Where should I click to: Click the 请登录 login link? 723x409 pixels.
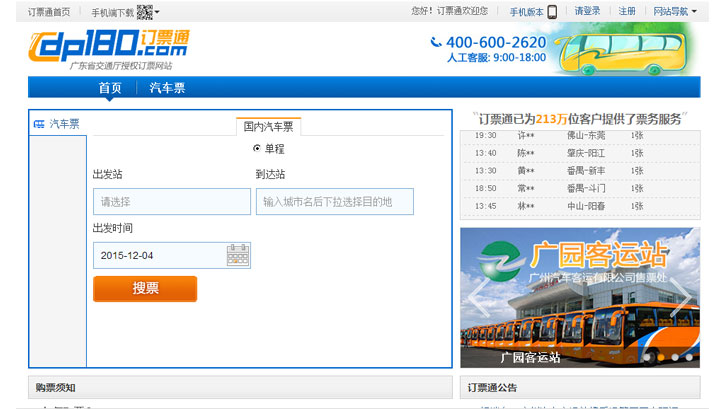click(587, 12)
